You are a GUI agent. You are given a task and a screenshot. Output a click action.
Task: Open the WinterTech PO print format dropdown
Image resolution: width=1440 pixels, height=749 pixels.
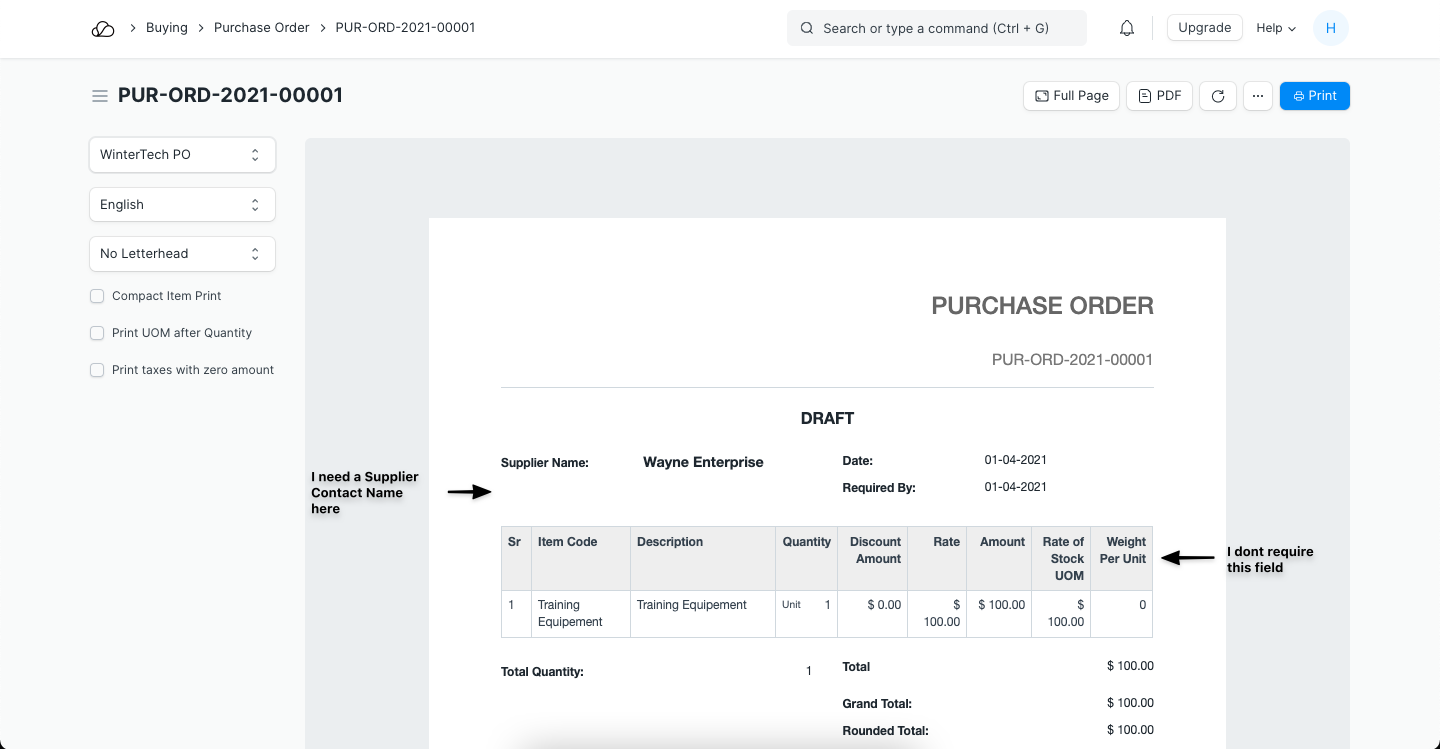182,155
